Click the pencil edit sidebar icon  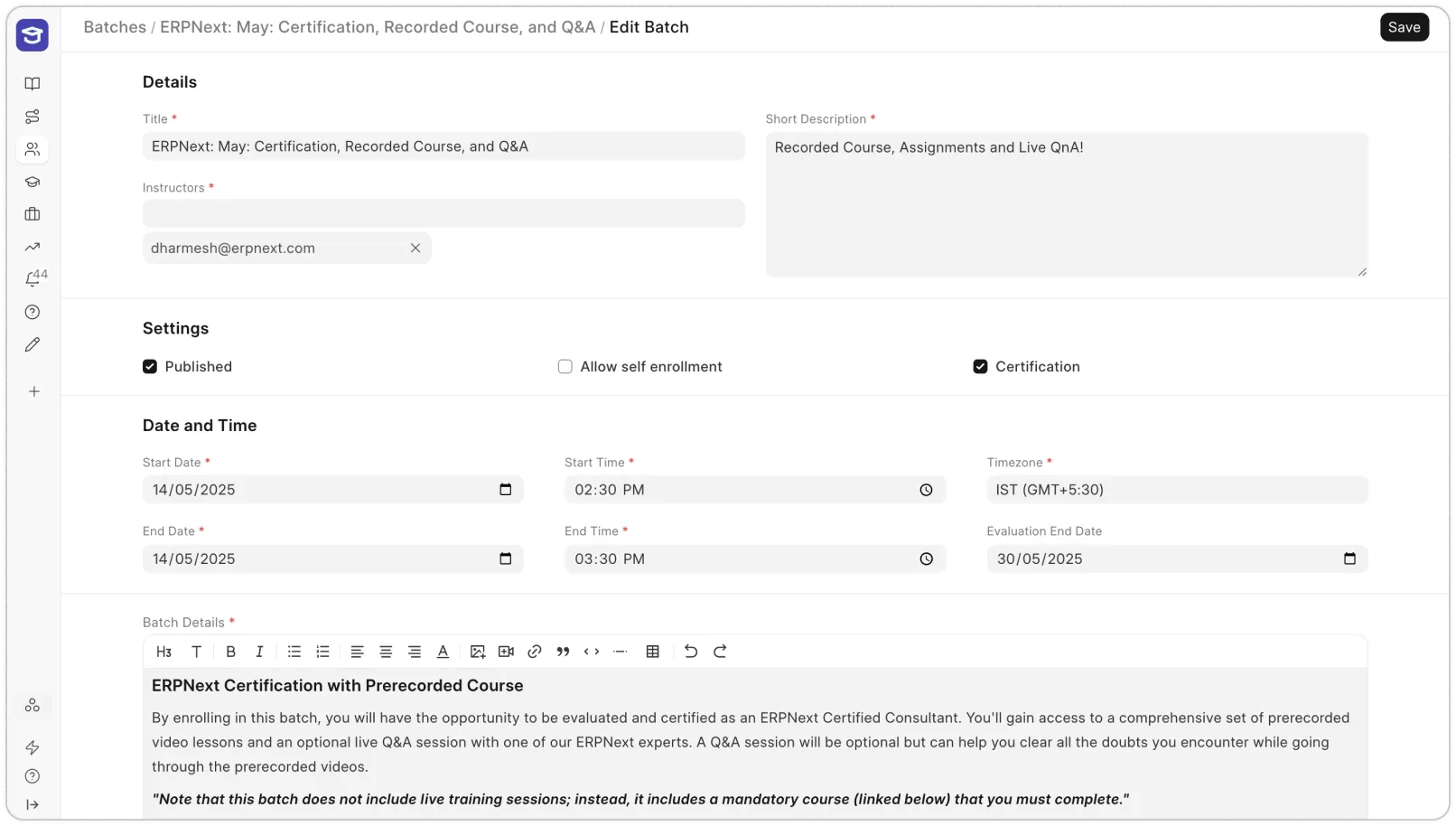pyautogui.click(x=33, y=345)
